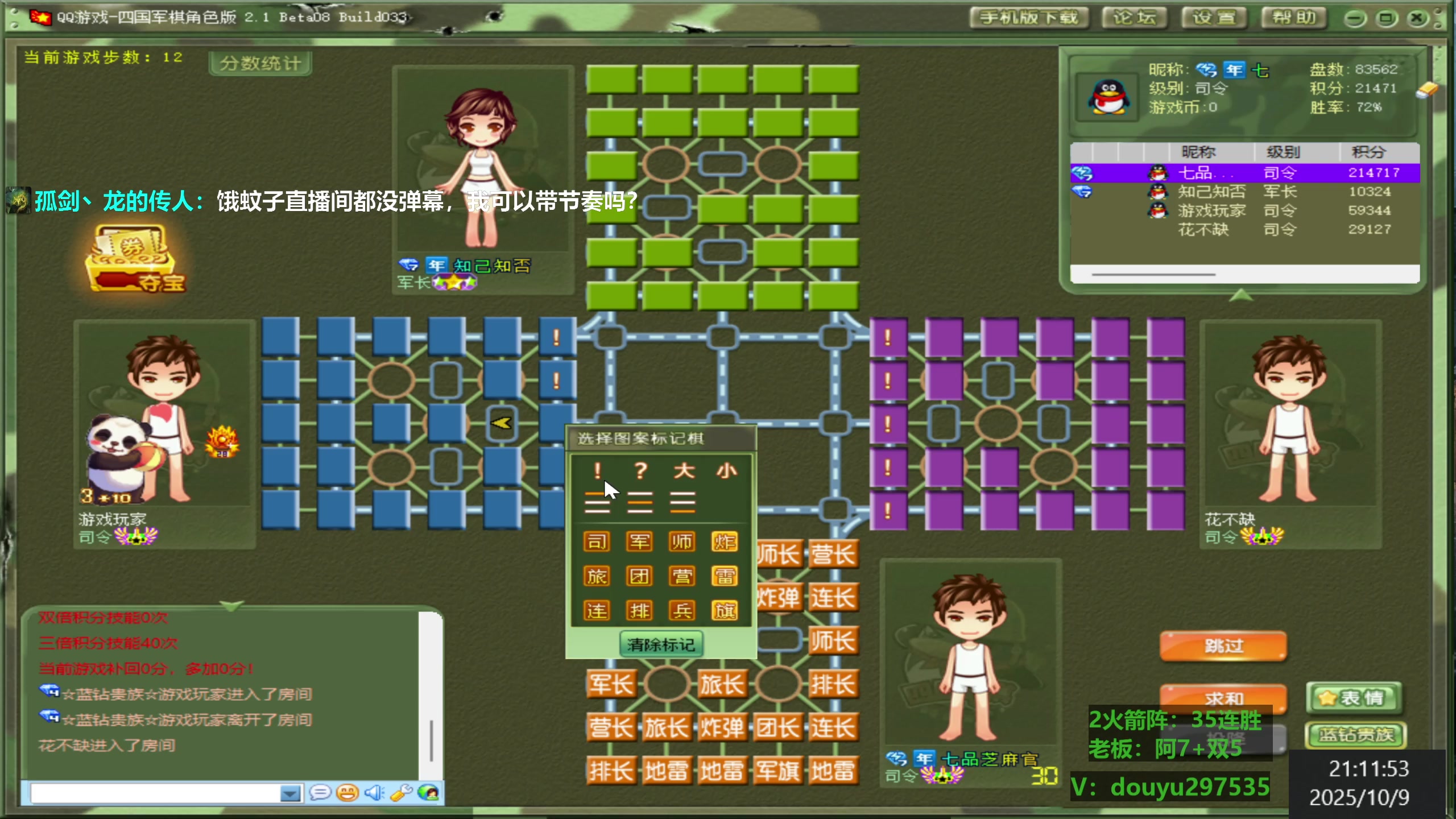1456x819 pixels.
Task: Click the 跳过 skip button
Action: pyautogui.click(x=1223, y=646)
